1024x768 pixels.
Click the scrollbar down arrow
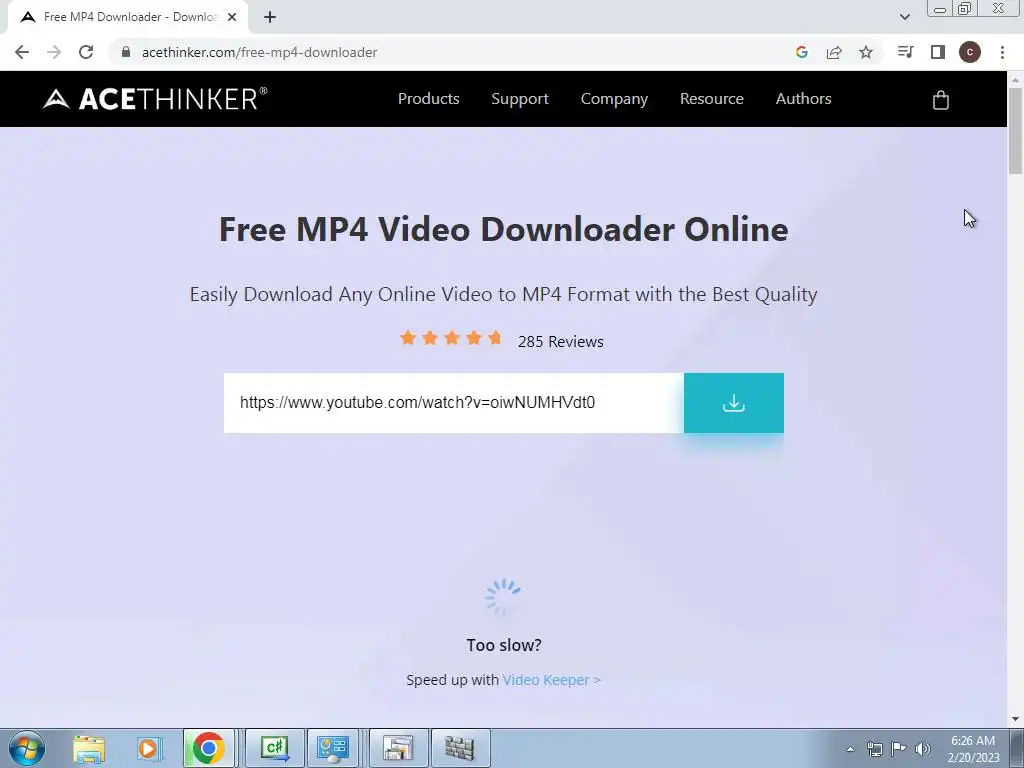click(1015, 719)
